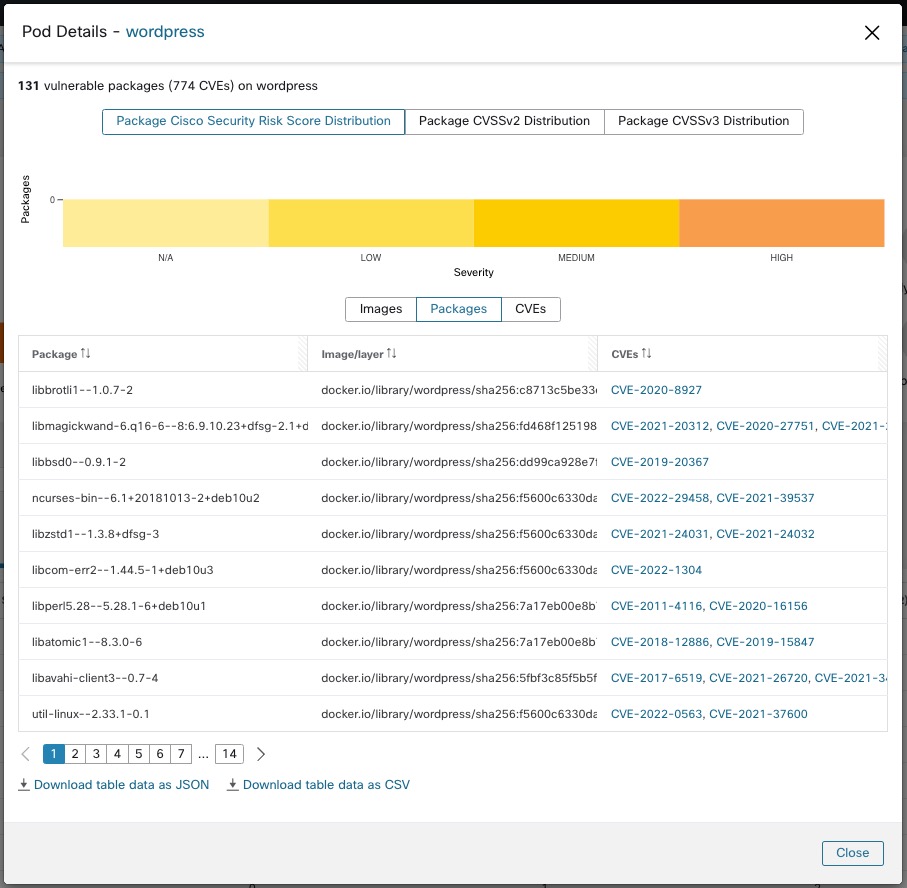Click the Package column header
The image size is (907, 888).
click(x=163, y=353)
